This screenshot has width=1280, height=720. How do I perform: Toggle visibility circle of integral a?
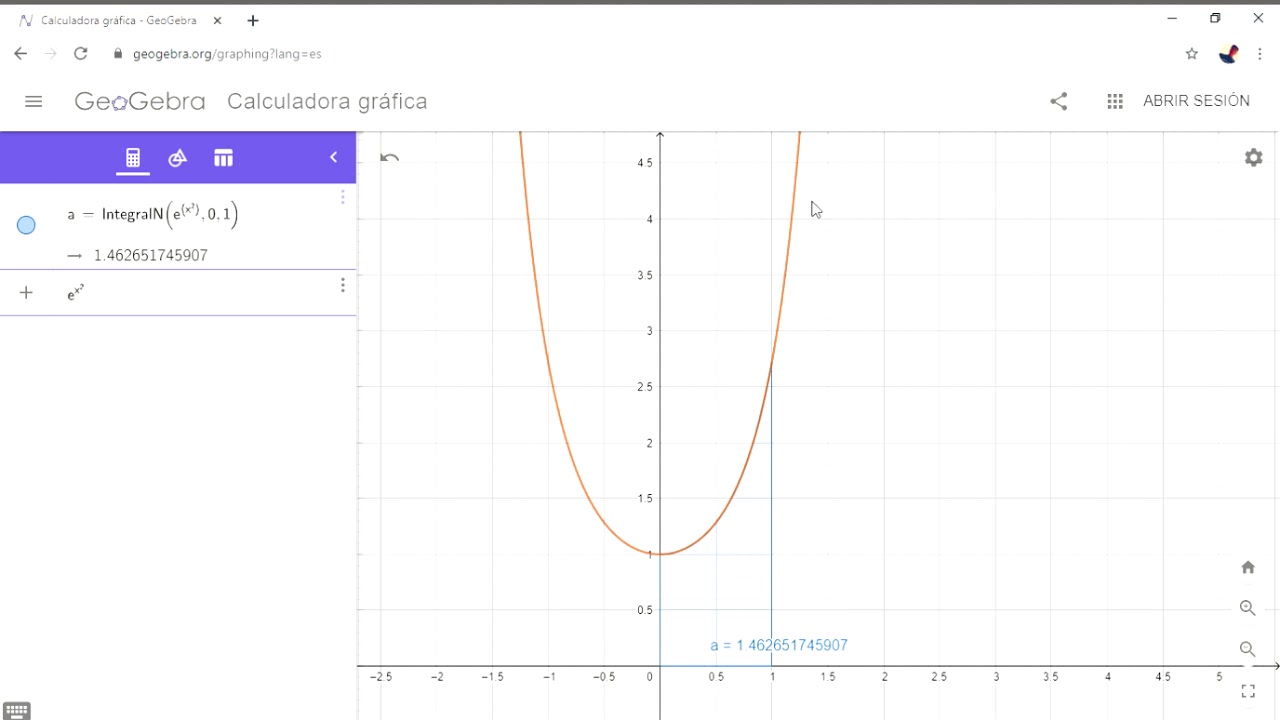click(27, 225)
